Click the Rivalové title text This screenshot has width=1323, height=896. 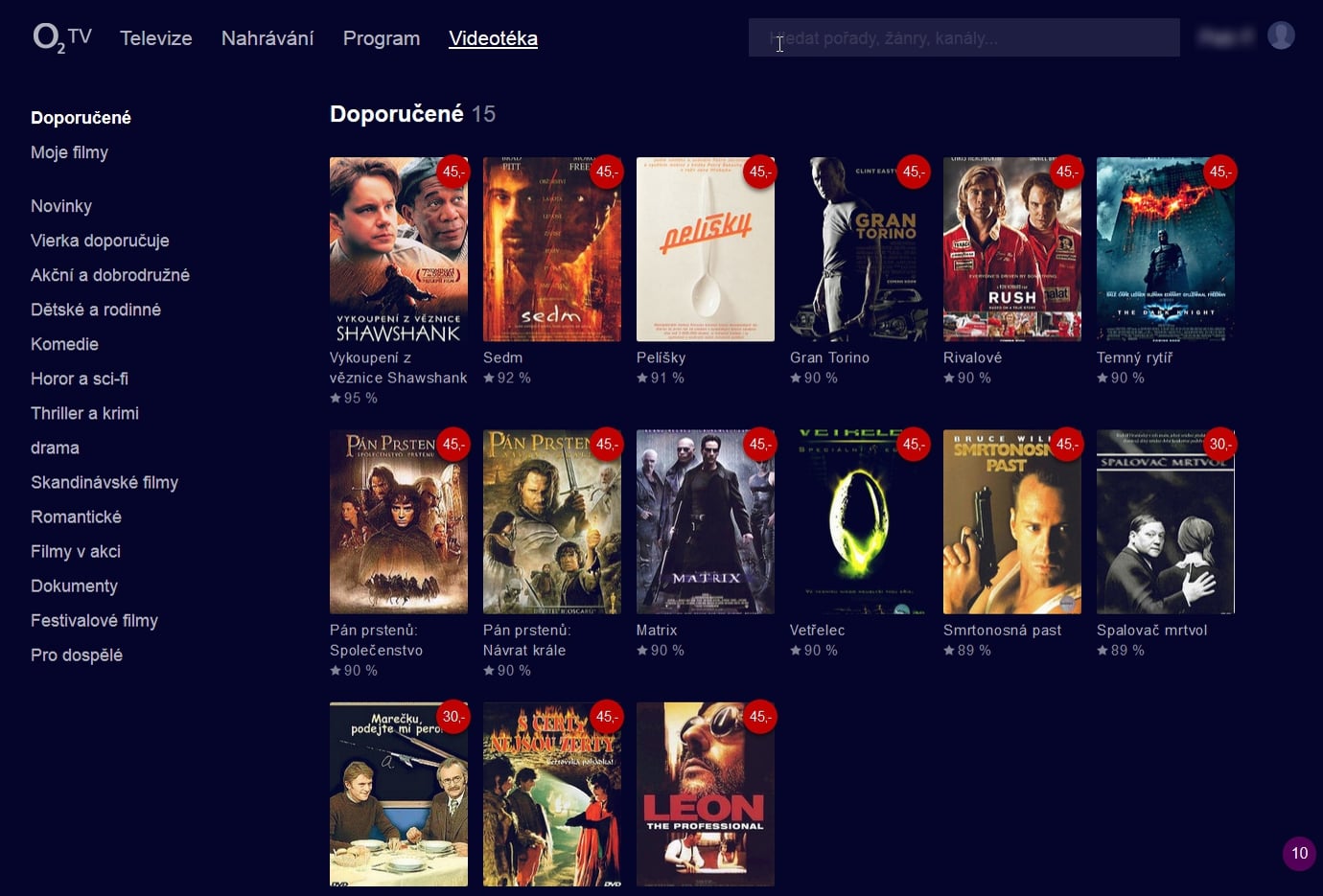(972, 357)
